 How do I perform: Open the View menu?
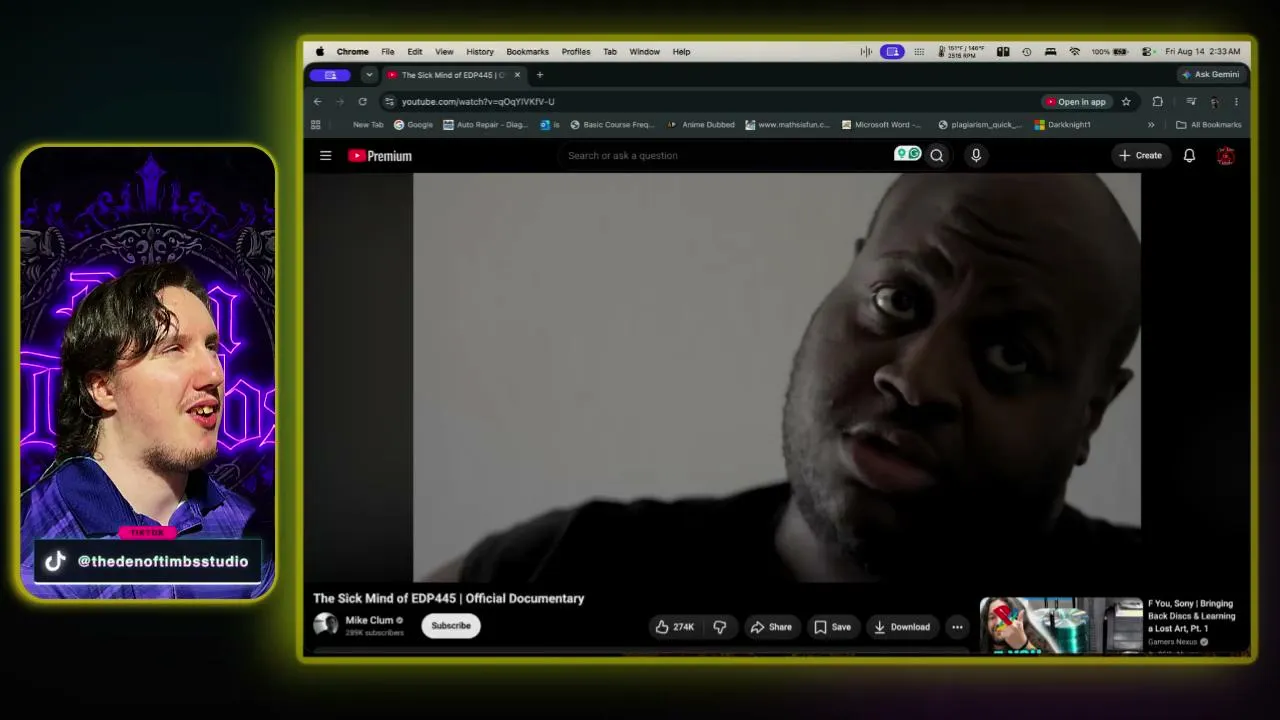coord(444,51)
